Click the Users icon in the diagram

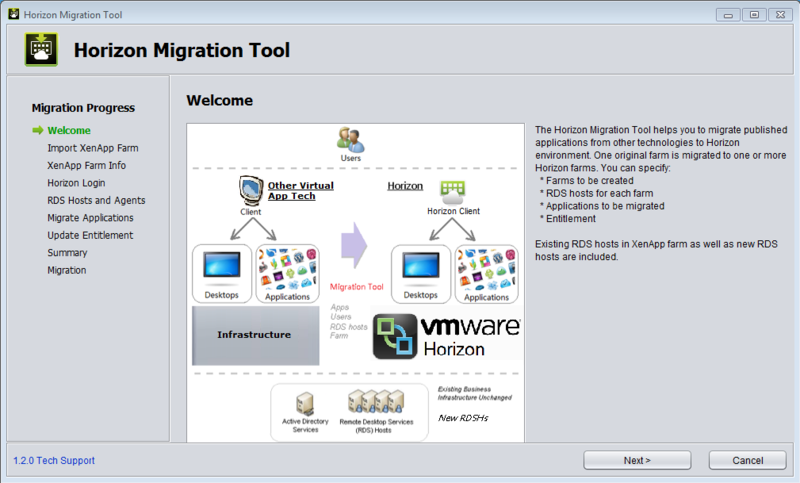click(x=351, y=140)
